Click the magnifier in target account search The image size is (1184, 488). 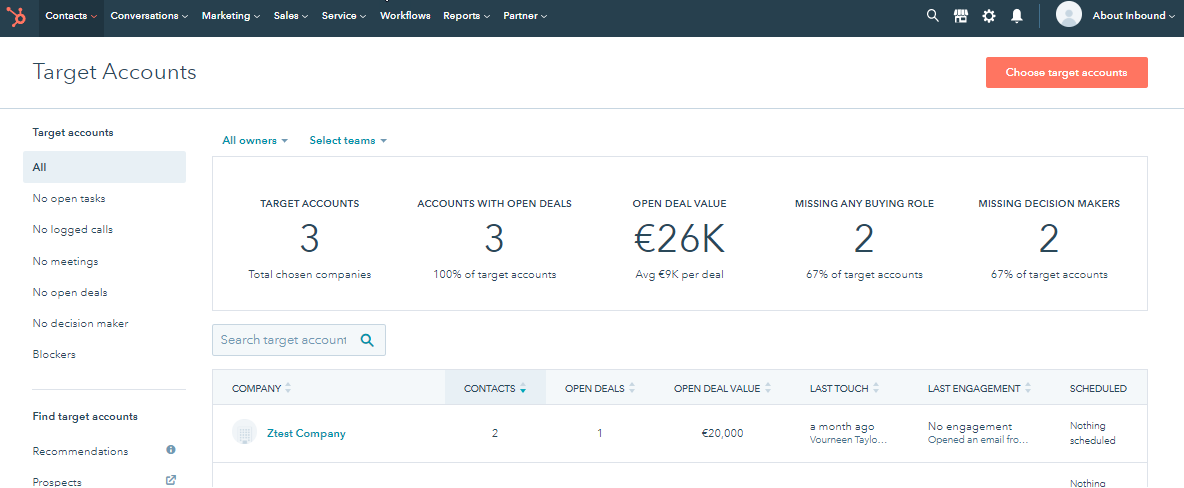click(368, 340)
